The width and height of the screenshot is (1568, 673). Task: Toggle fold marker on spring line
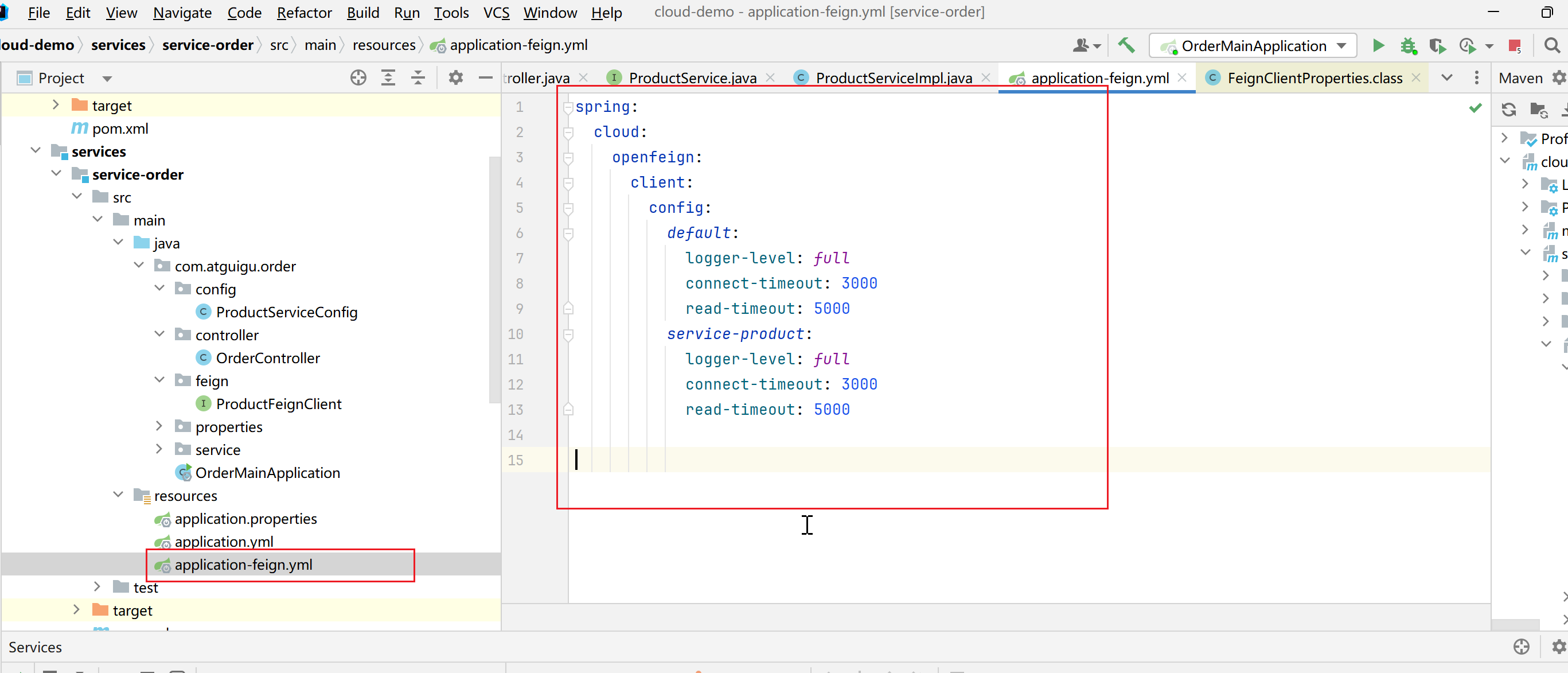[568, 107]
